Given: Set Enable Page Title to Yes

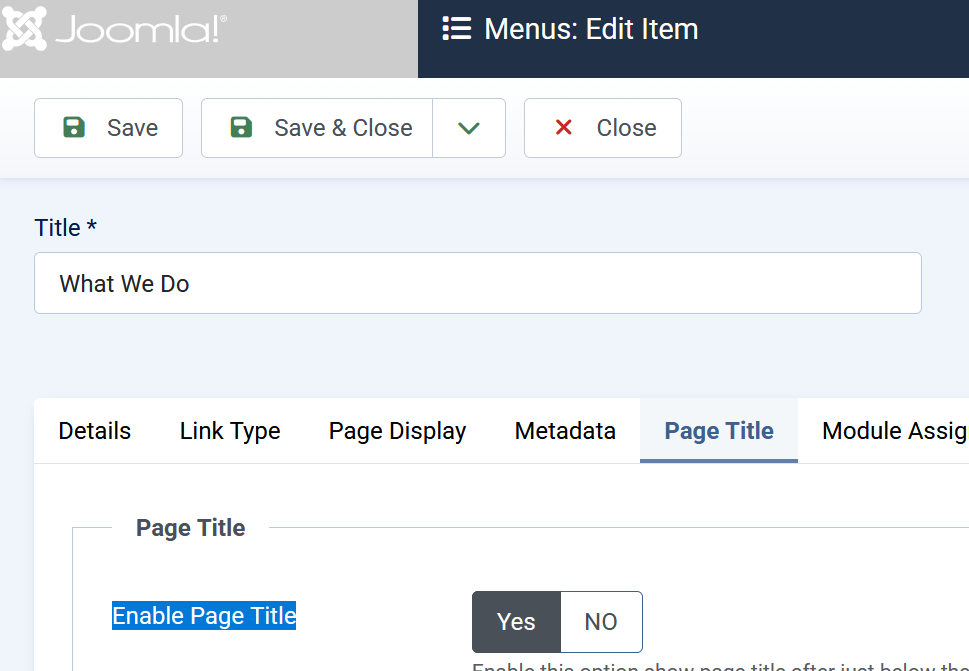Looking at the screenshot, I should [x=516, y=622].
